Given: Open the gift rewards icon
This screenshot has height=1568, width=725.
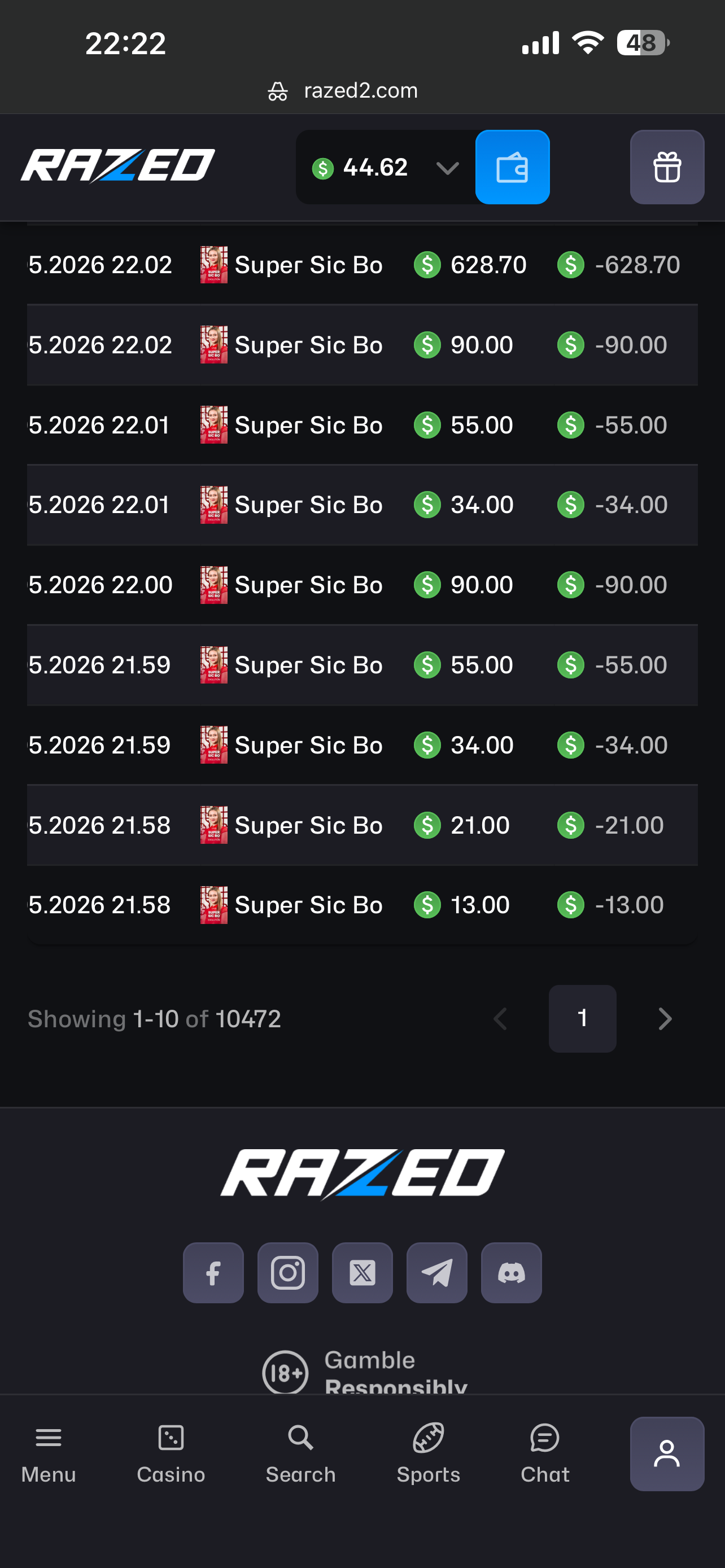Looking at the screenshot, I should [x=667, y=168].
